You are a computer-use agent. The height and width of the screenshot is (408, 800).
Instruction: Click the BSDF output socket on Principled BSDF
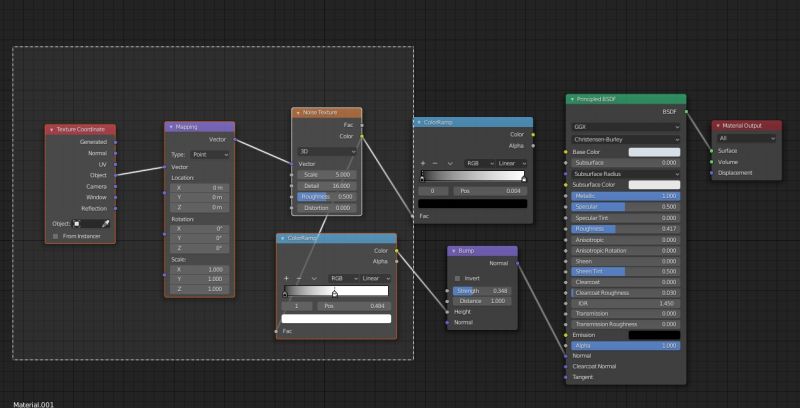coord(686,111)
